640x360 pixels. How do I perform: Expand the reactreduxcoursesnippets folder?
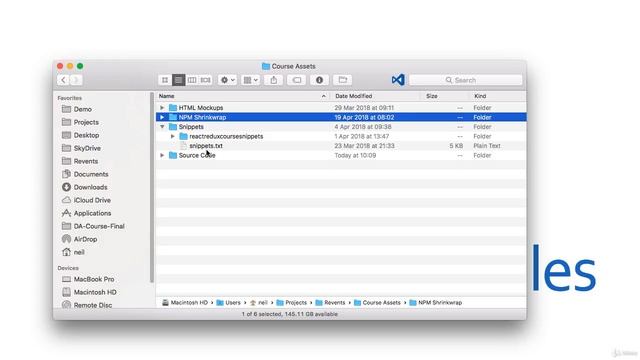point(173,136)
